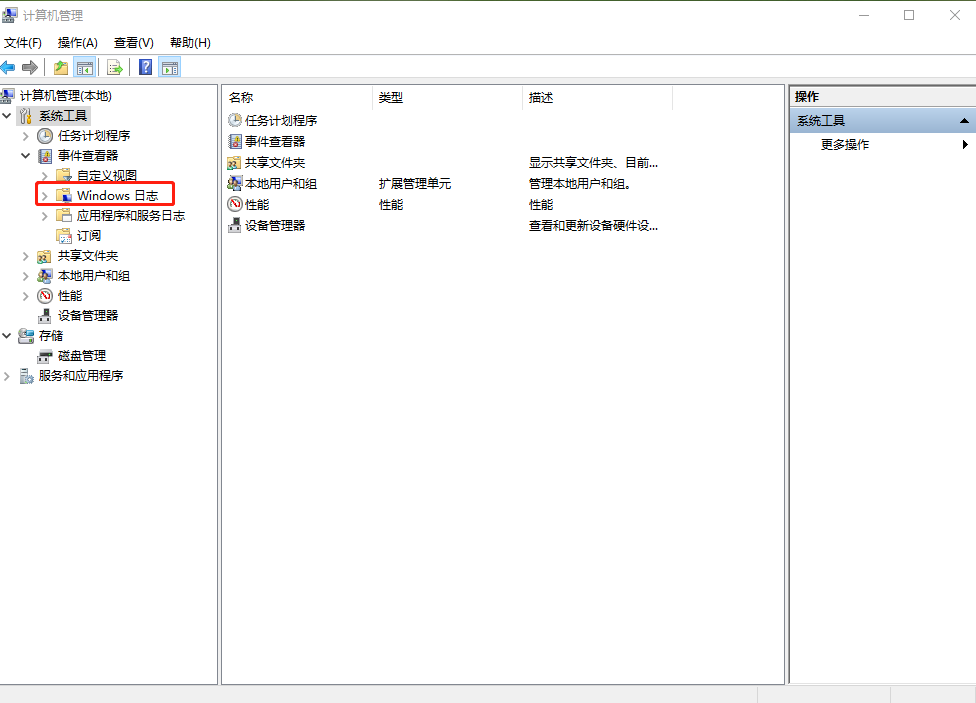Open the 操作(A) menu

click(78, 43)
